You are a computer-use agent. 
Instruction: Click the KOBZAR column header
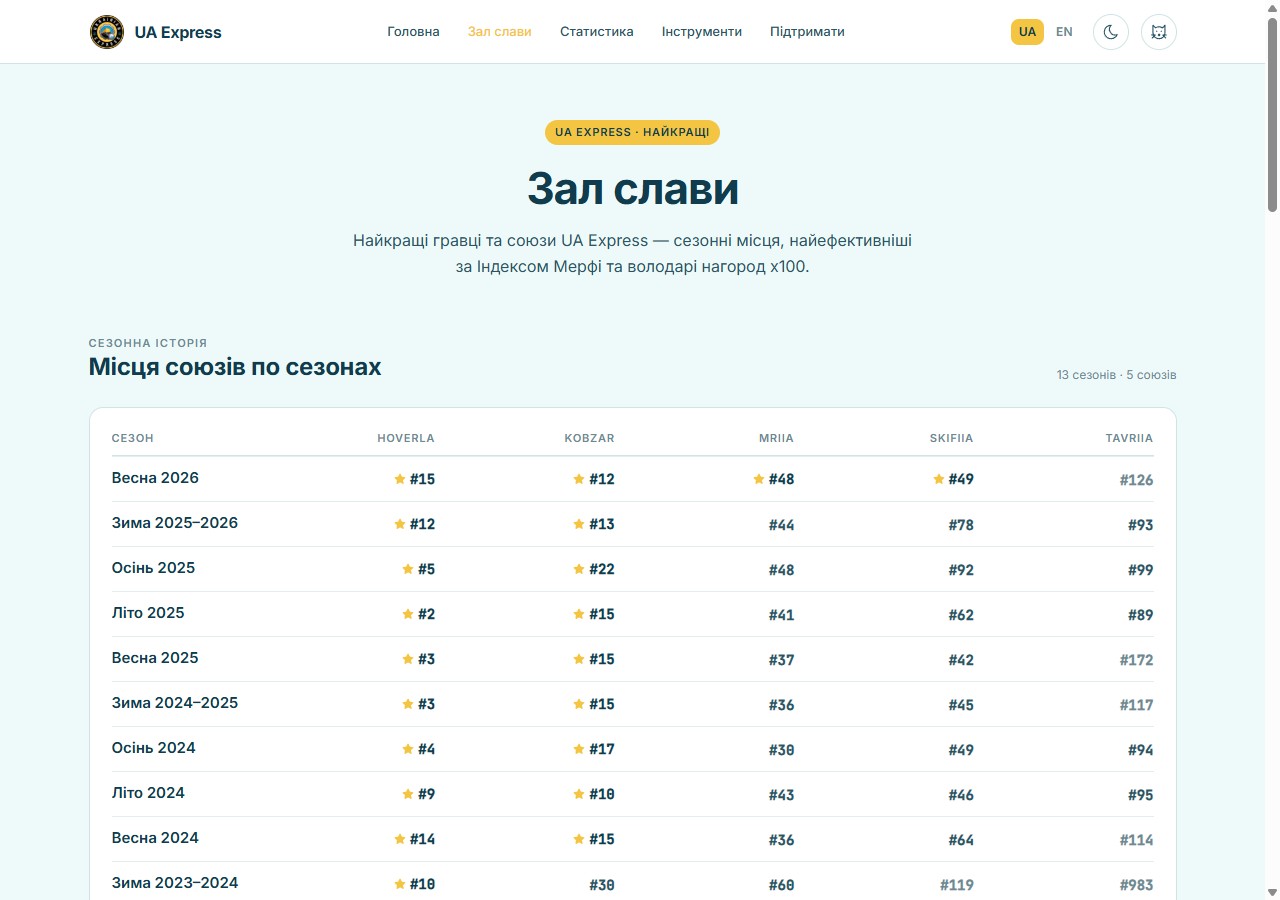tap(589, 438)
